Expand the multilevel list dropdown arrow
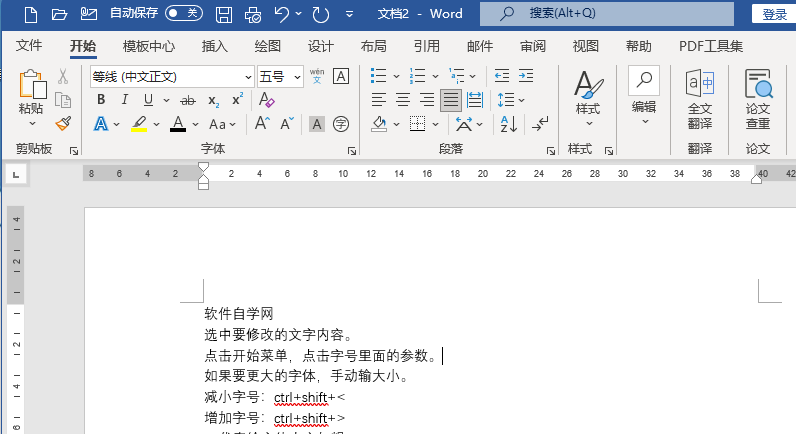This screenshot has height=434, width=796. point(473,77)
